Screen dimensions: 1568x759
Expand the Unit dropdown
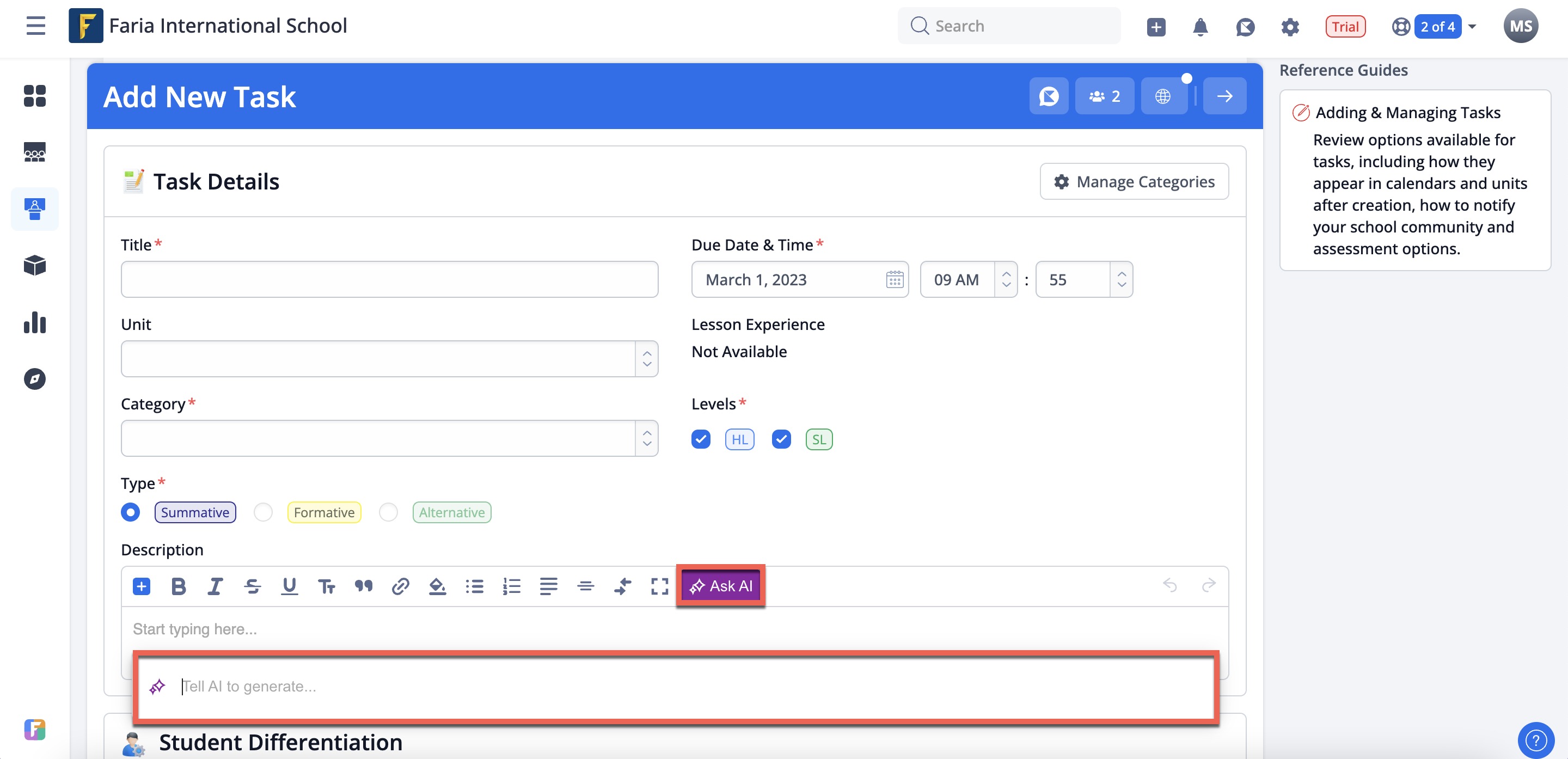646,359
